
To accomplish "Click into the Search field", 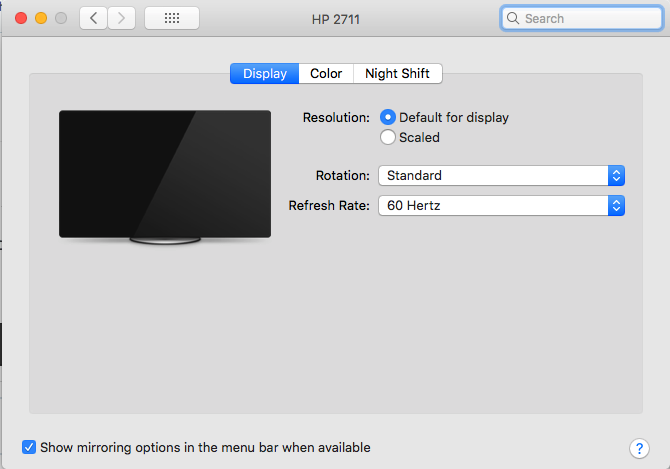I will pos(582,18).
